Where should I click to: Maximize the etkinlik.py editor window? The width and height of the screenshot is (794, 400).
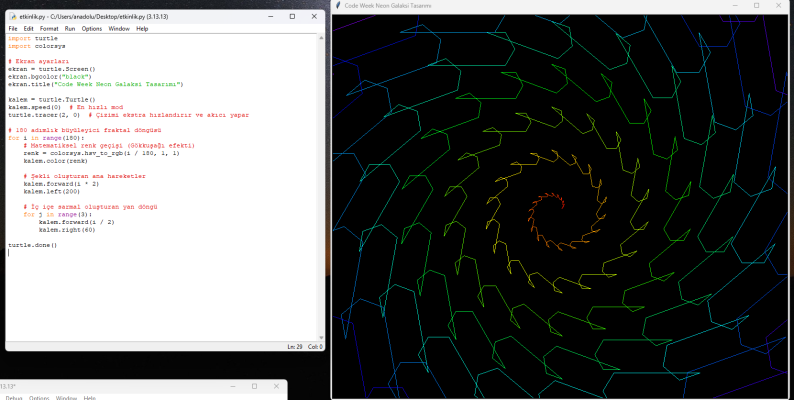click(292, 17)
